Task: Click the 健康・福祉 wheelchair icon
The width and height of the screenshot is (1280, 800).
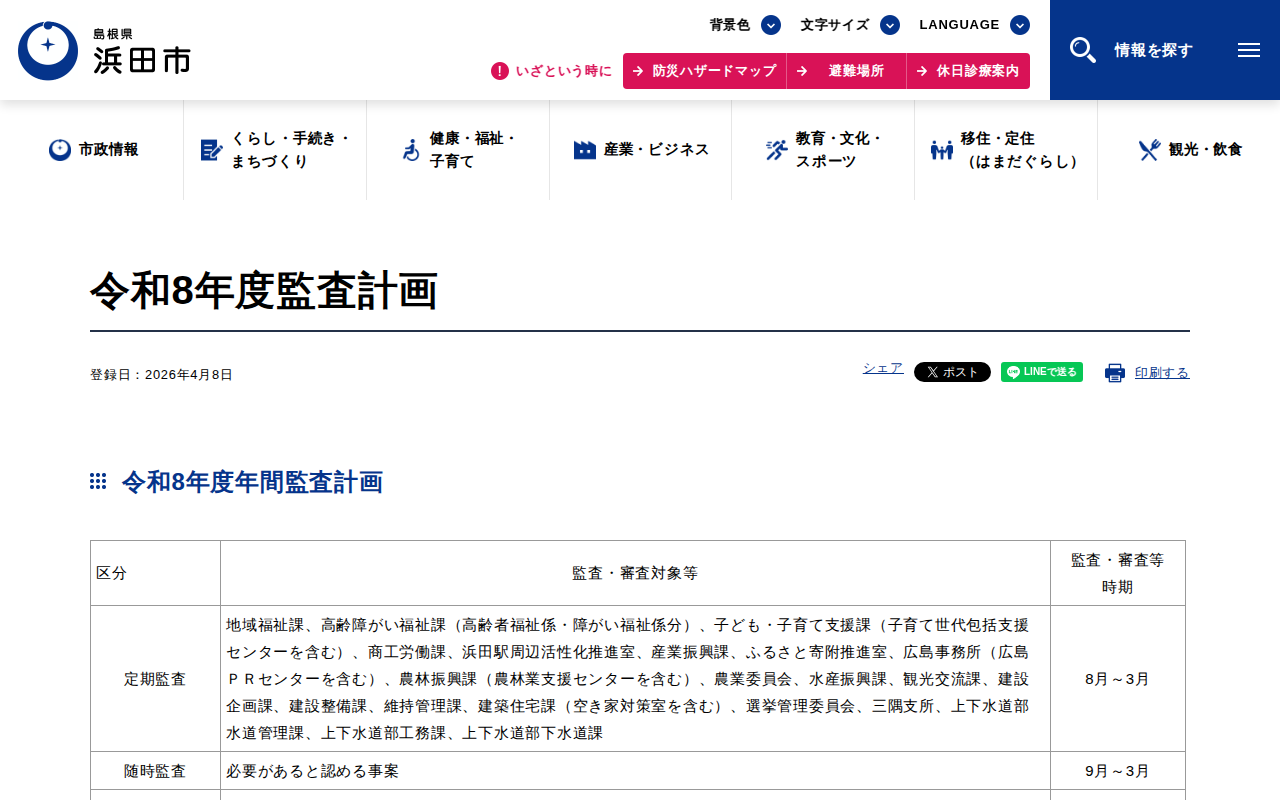Action: 410,150
